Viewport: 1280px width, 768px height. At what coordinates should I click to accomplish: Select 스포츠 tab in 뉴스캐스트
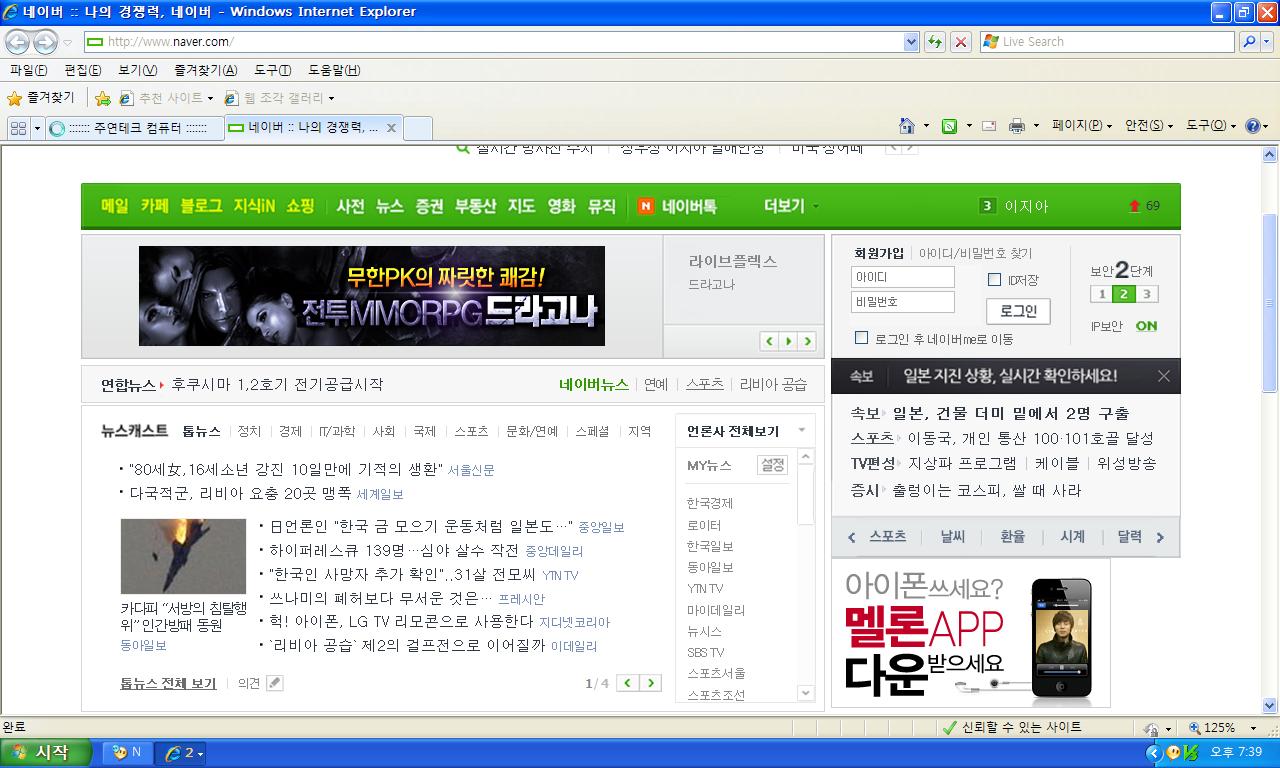tap(471, 431)
